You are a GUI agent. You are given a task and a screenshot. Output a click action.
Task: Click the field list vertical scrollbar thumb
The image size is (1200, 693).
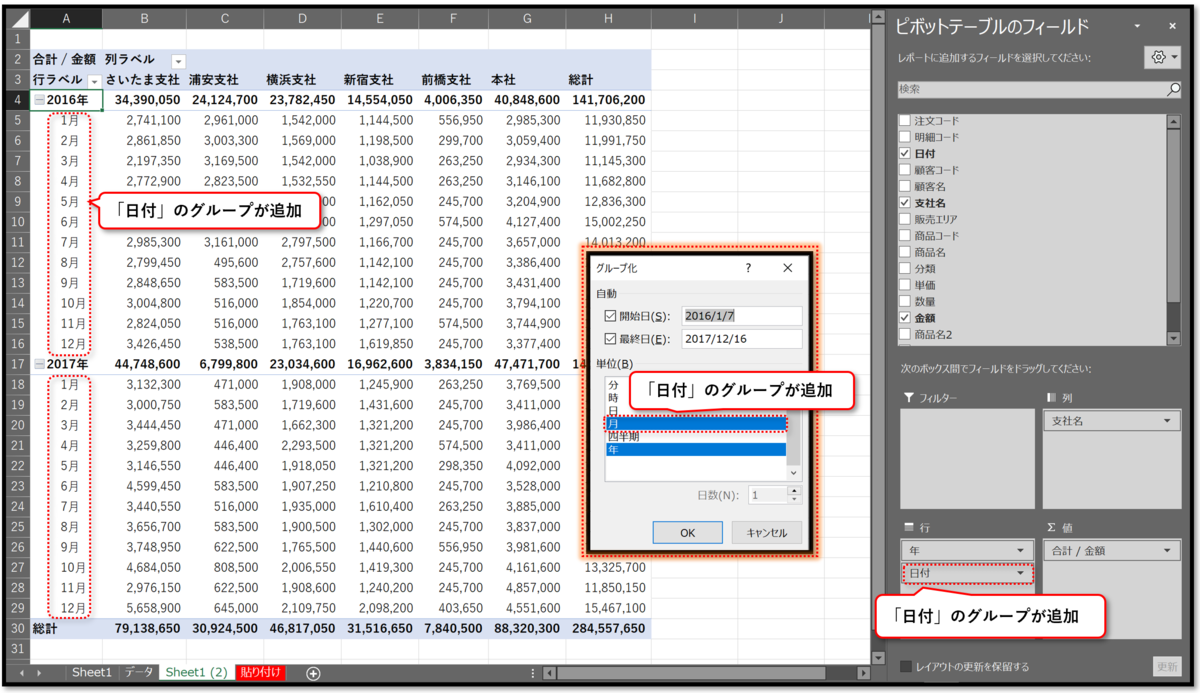coord(1174,214)
